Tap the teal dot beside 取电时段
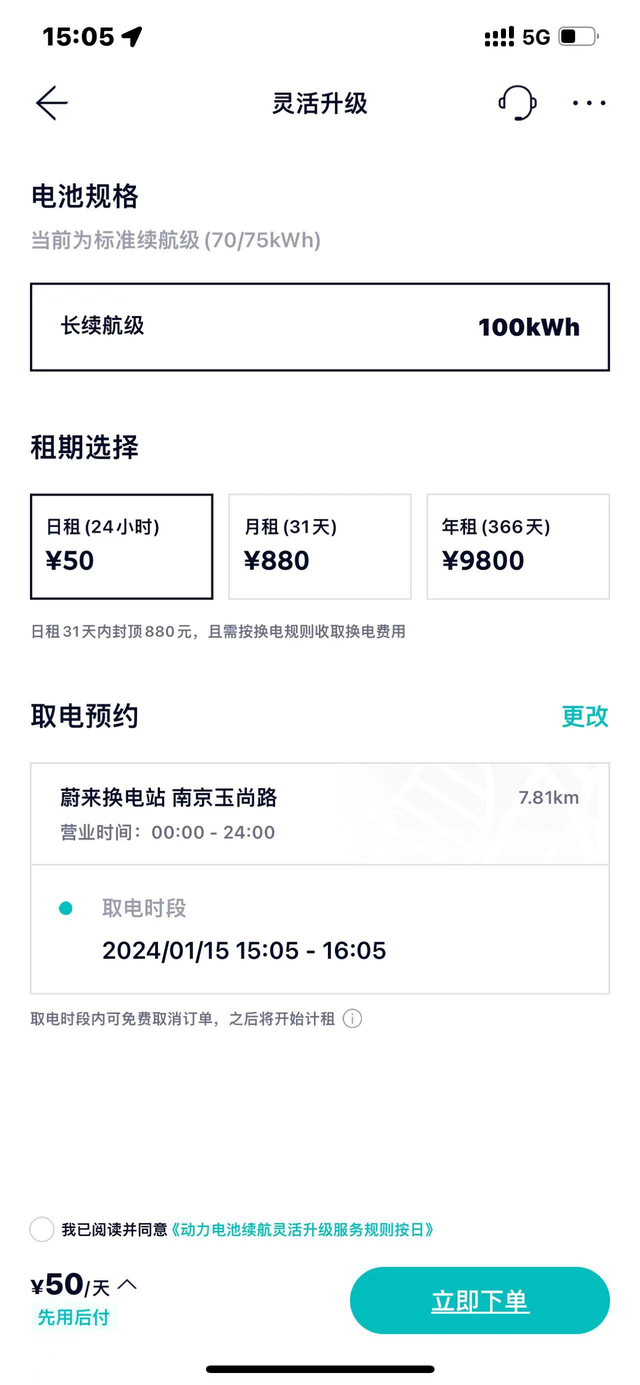The image size is (640, 1385). [x=66, y=908]
